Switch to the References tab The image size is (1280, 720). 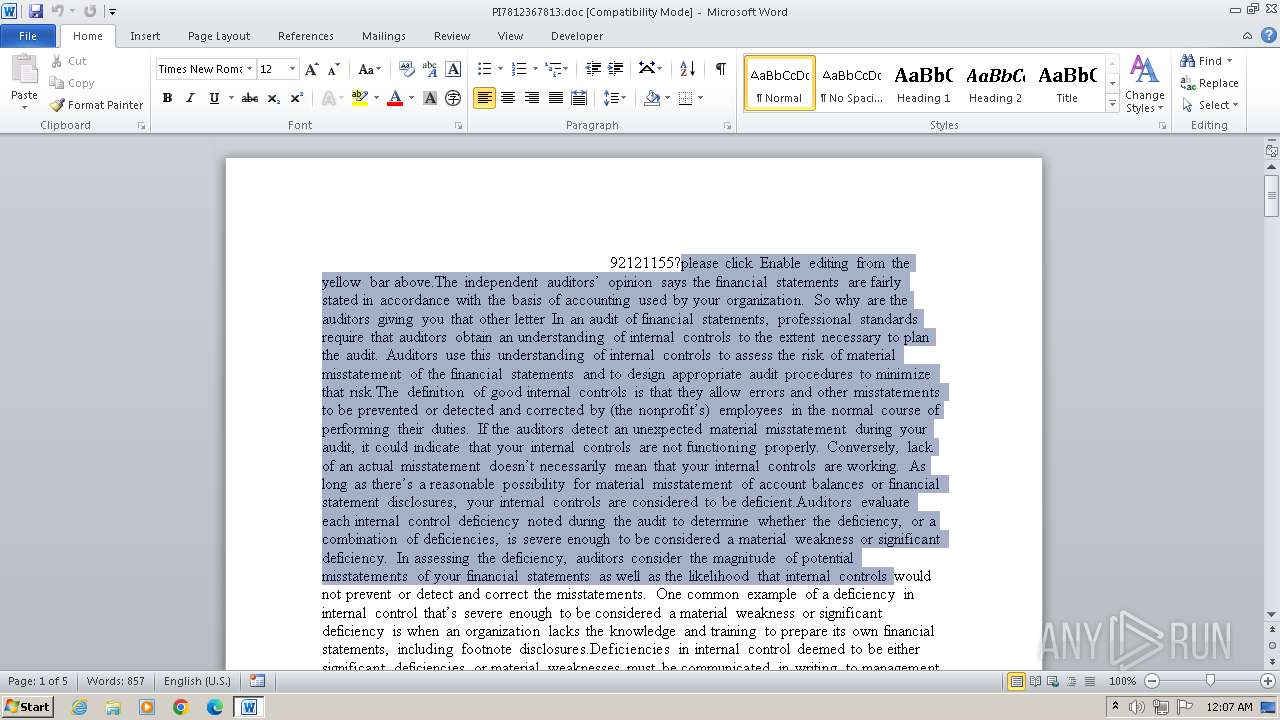point(306,36)
